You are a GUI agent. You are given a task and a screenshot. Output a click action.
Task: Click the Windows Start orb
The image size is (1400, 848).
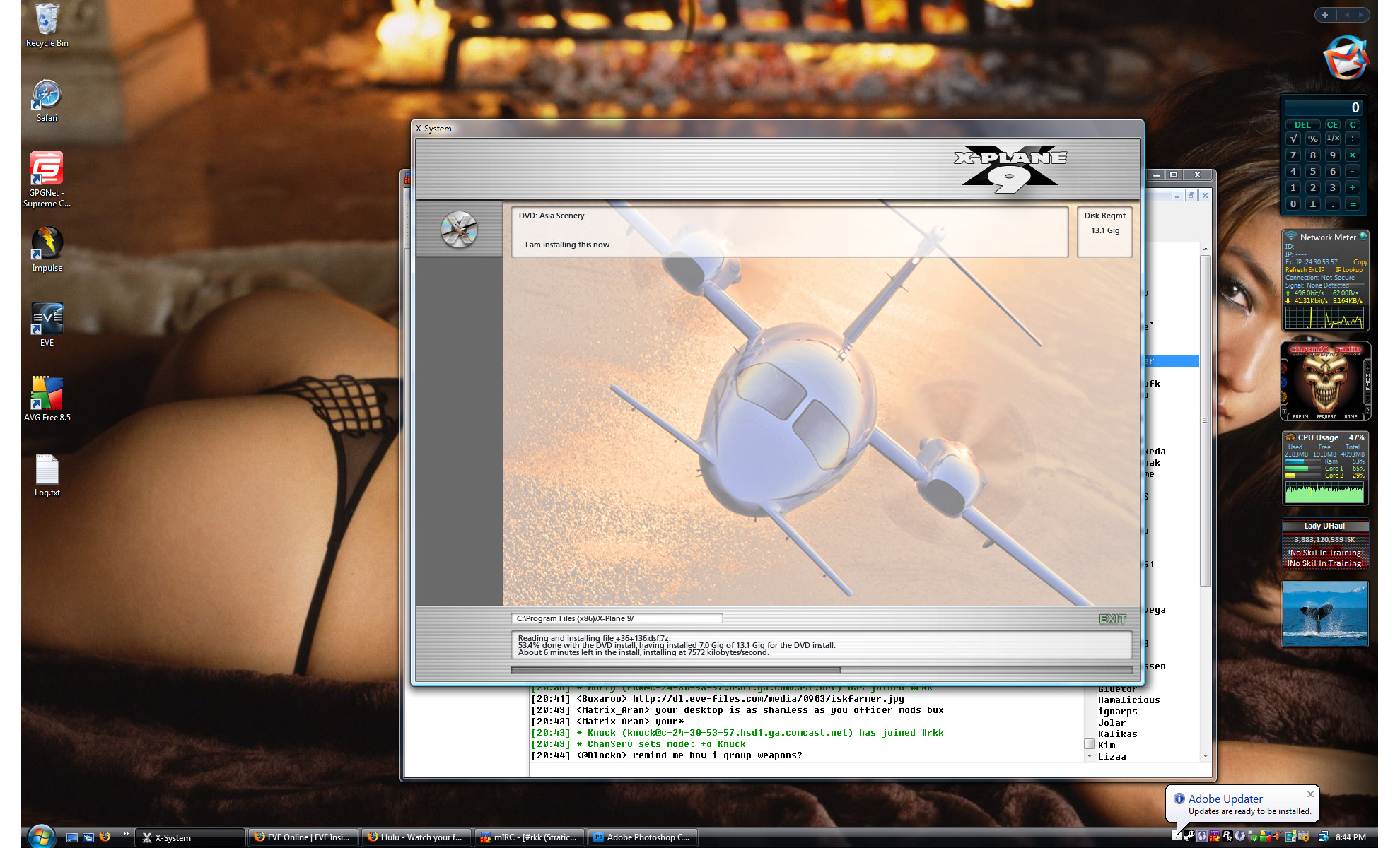coord(41,837)
